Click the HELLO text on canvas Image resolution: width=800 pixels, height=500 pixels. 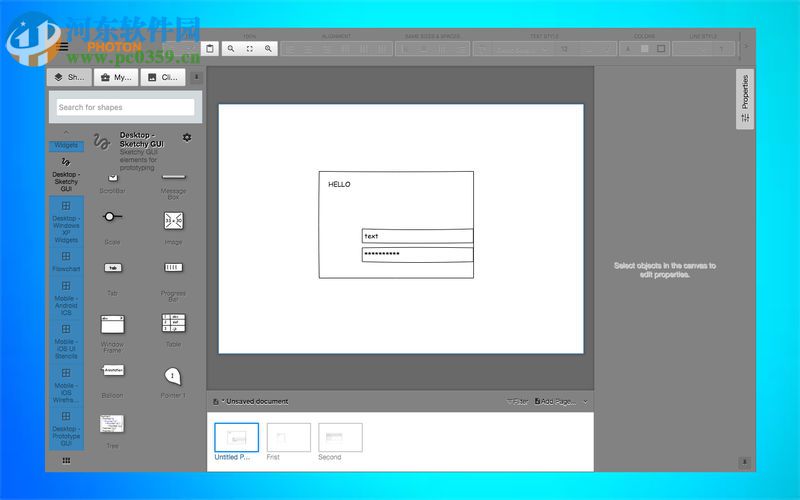[339, 185]
